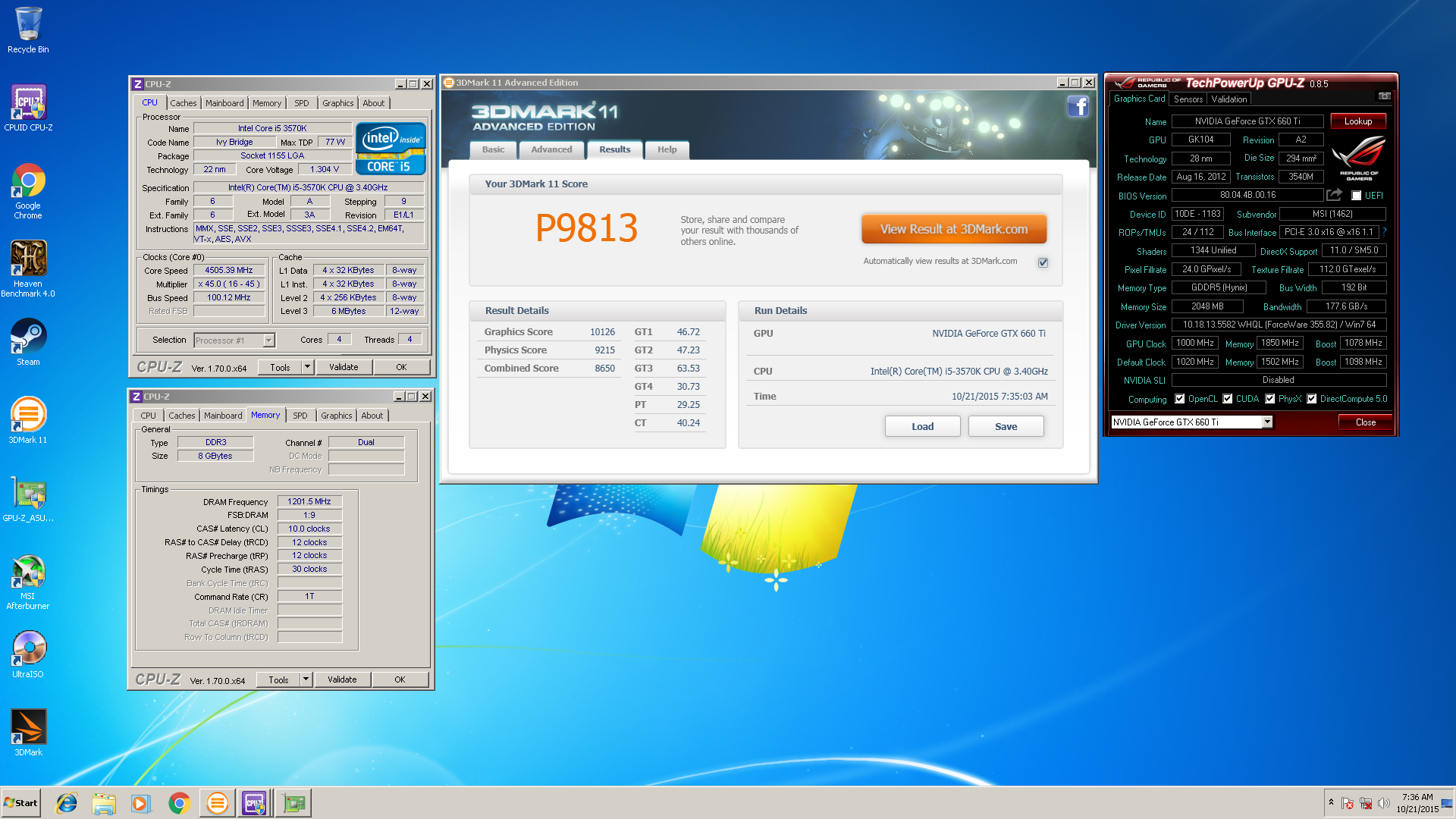Click the Chrome icon on the taskbar
Screen dimensions: 1456x819
click(179, 803)
